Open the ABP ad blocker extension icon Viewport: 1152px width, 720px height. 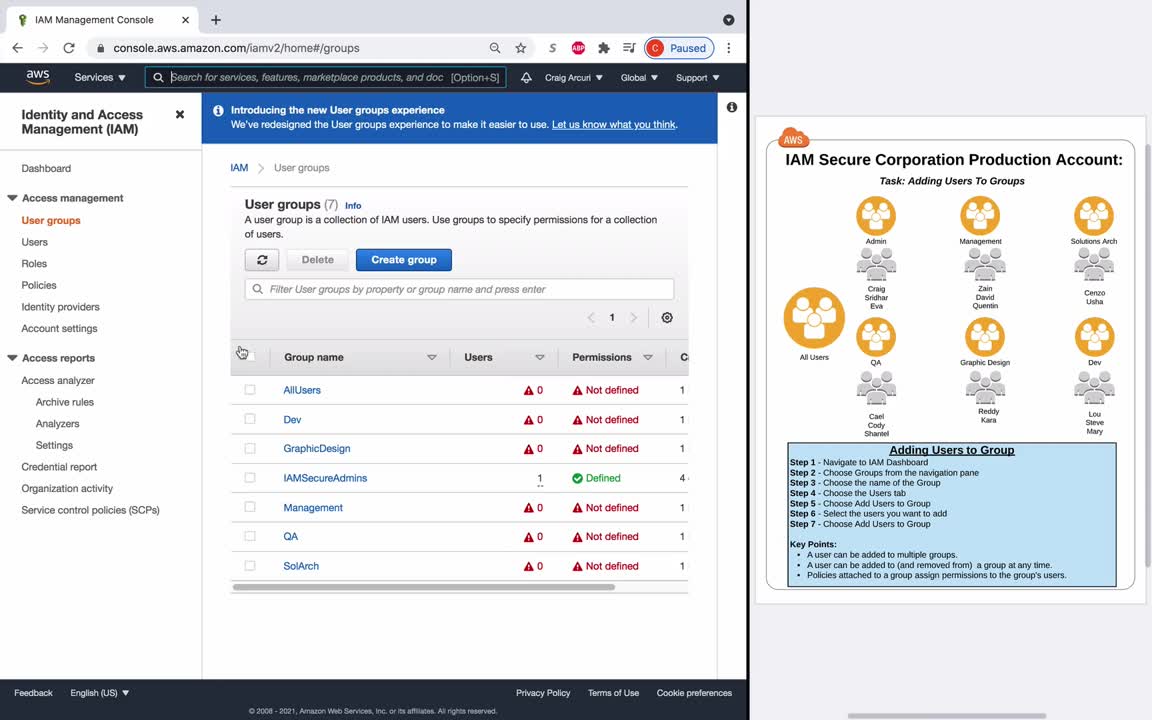[x=578, y=48]
